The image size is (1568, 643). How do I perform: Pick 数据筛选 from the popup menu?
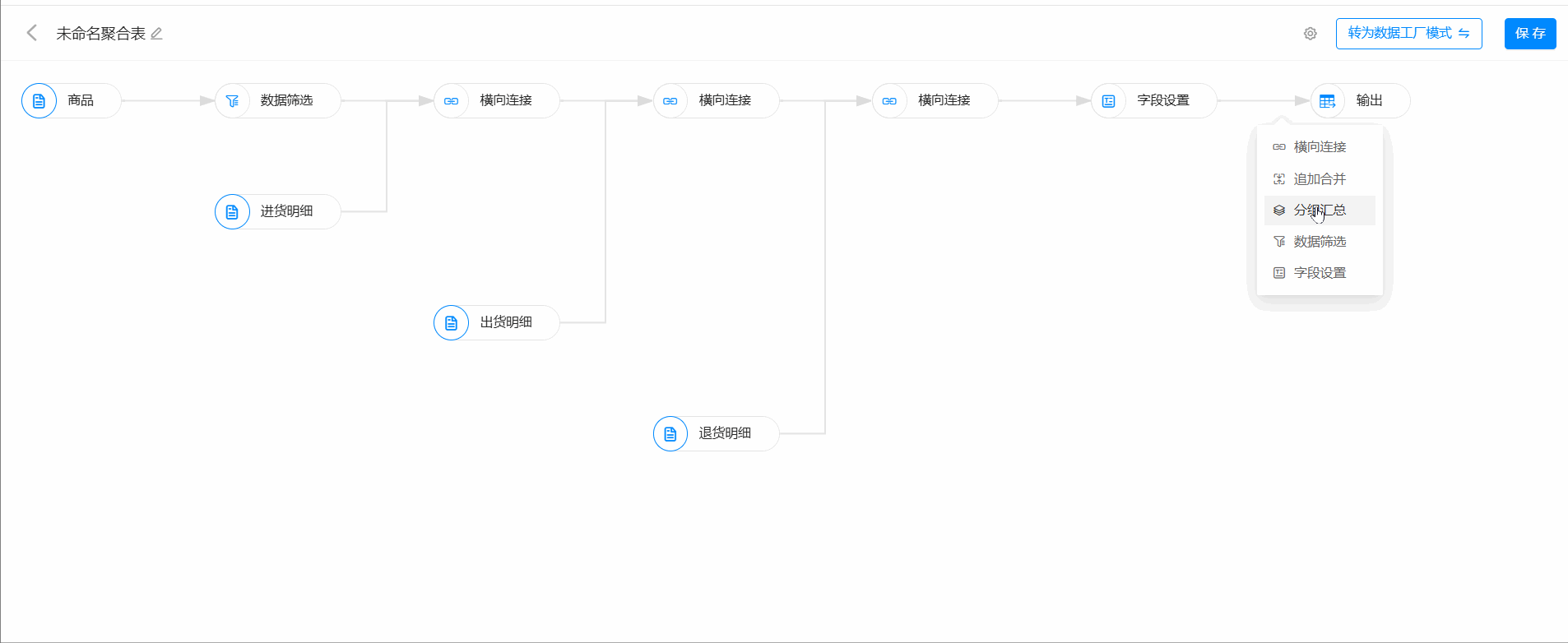coord(1320,242)
